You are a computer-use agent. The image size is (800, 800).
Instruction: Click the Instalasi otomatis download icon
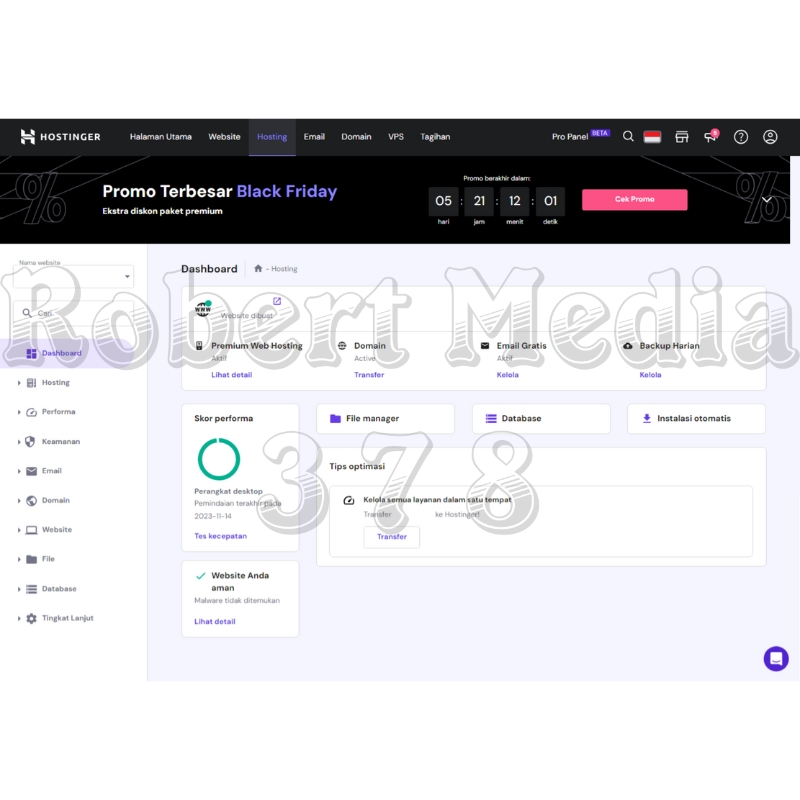click(x=646, y=418)
